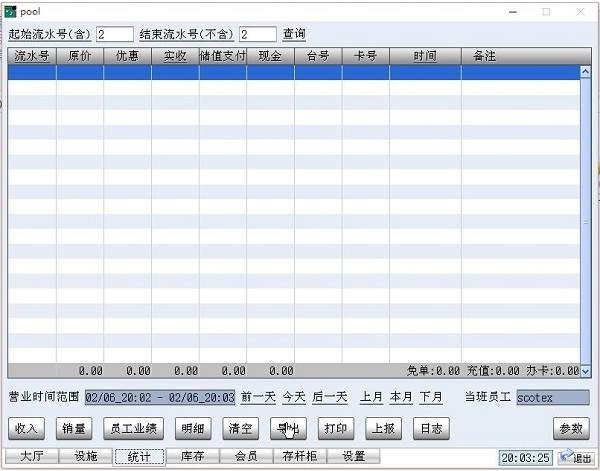Image resolution: width=600 pixels, height=471 pixels.
Task: Click the 充值:0.00 summary text
Action: click(493, 371)
